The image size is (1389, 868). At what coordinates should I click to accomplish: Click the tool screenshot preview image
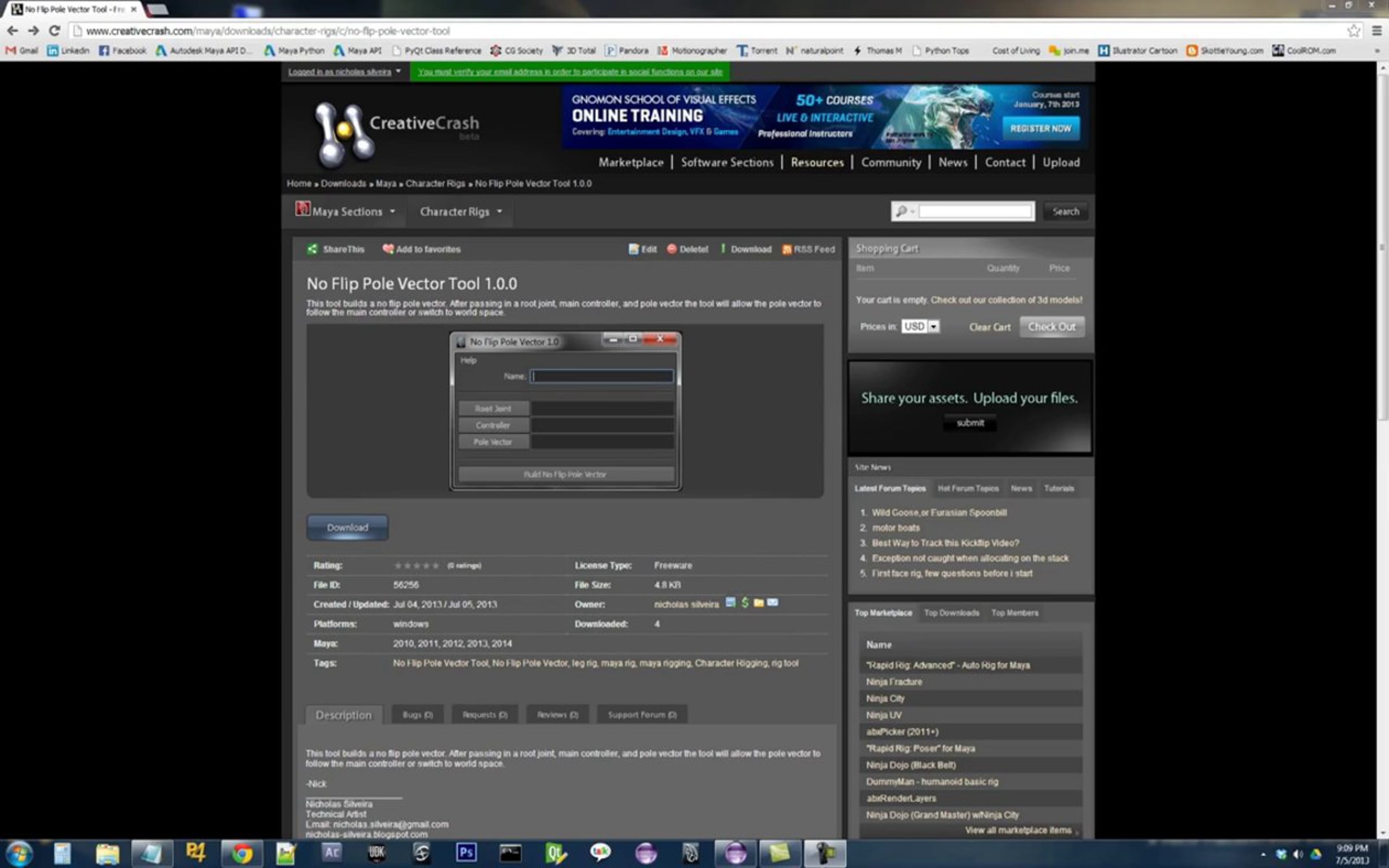[565, 411]
